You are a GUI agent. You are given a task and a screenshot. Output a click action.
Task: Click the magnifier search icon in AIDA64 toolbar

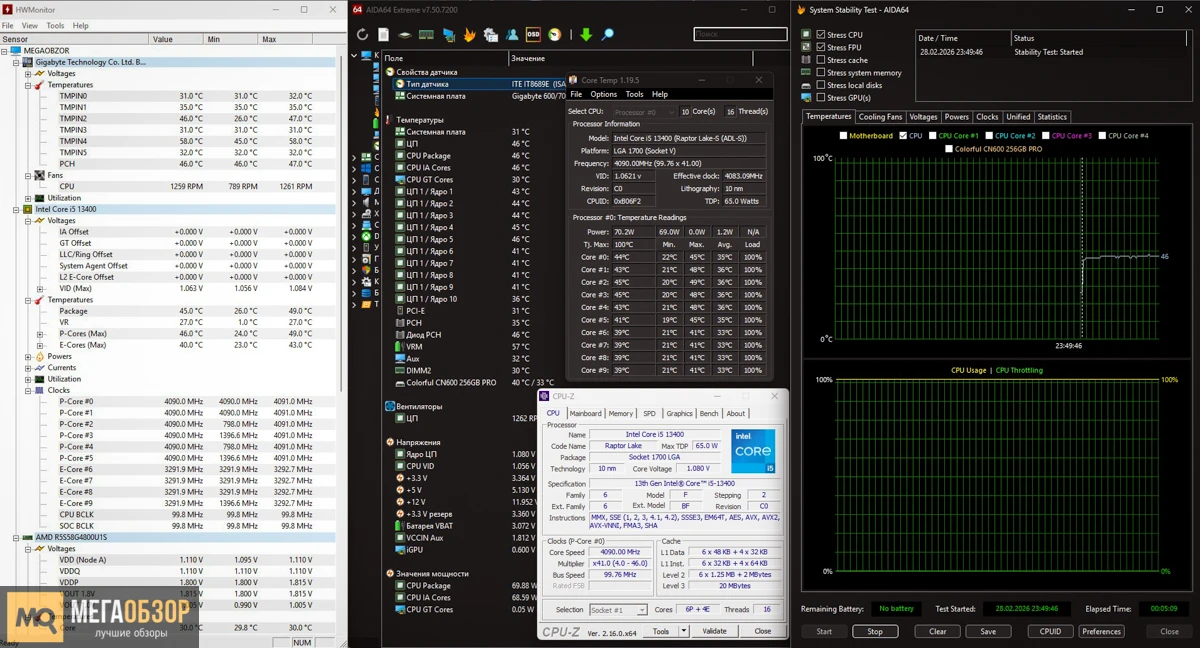tap(607, 35)
